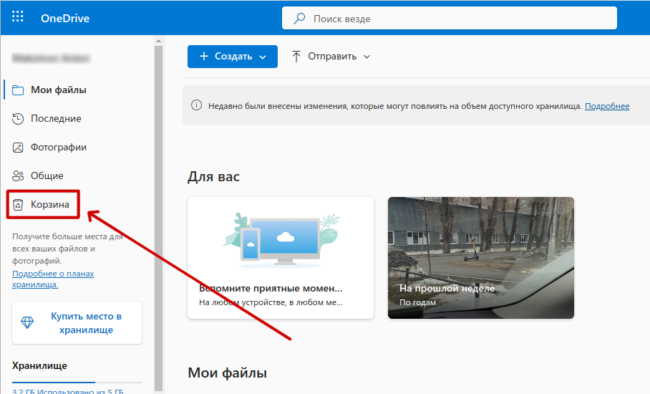Click the 'Мои файлы' section heading

click(x=227, y=373)
